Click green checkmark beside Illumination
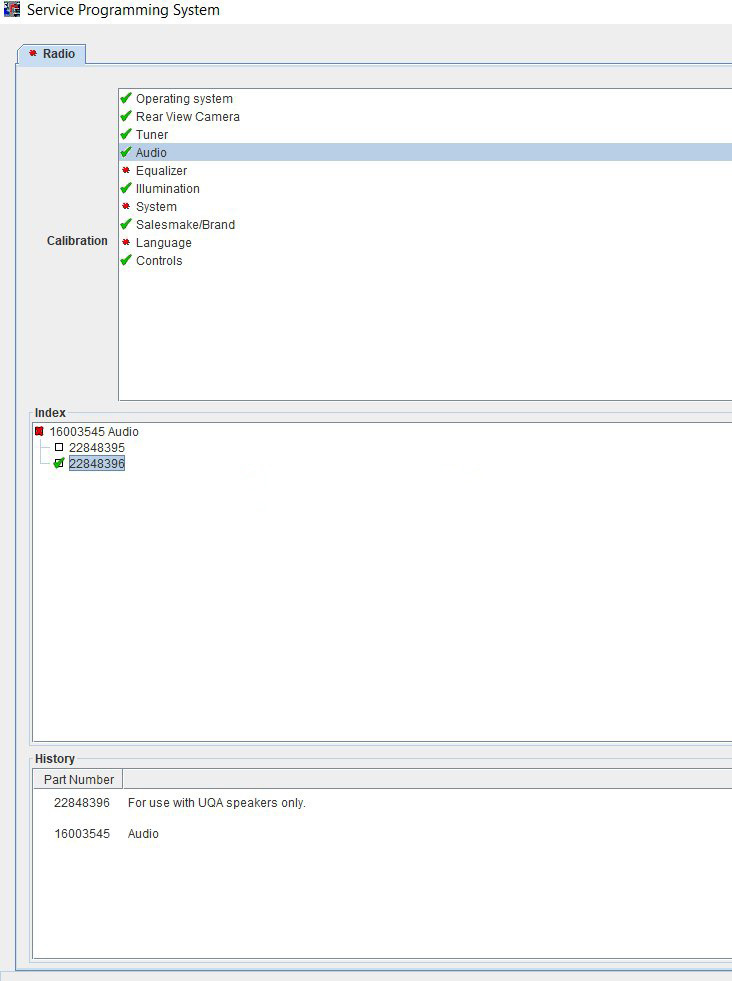The width and height of the screenshot is (732, 981). click(126, 188)
